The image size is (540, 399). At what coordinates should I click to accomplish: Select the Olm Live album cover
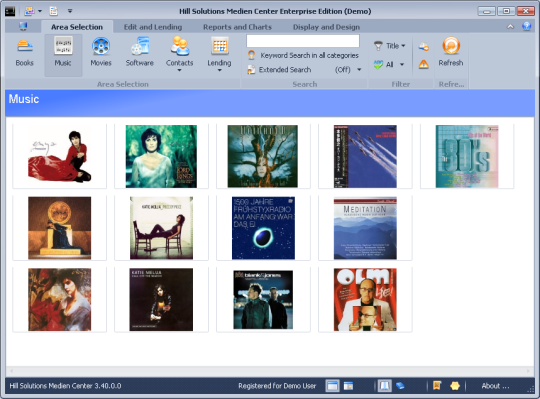tap(365, 300)
